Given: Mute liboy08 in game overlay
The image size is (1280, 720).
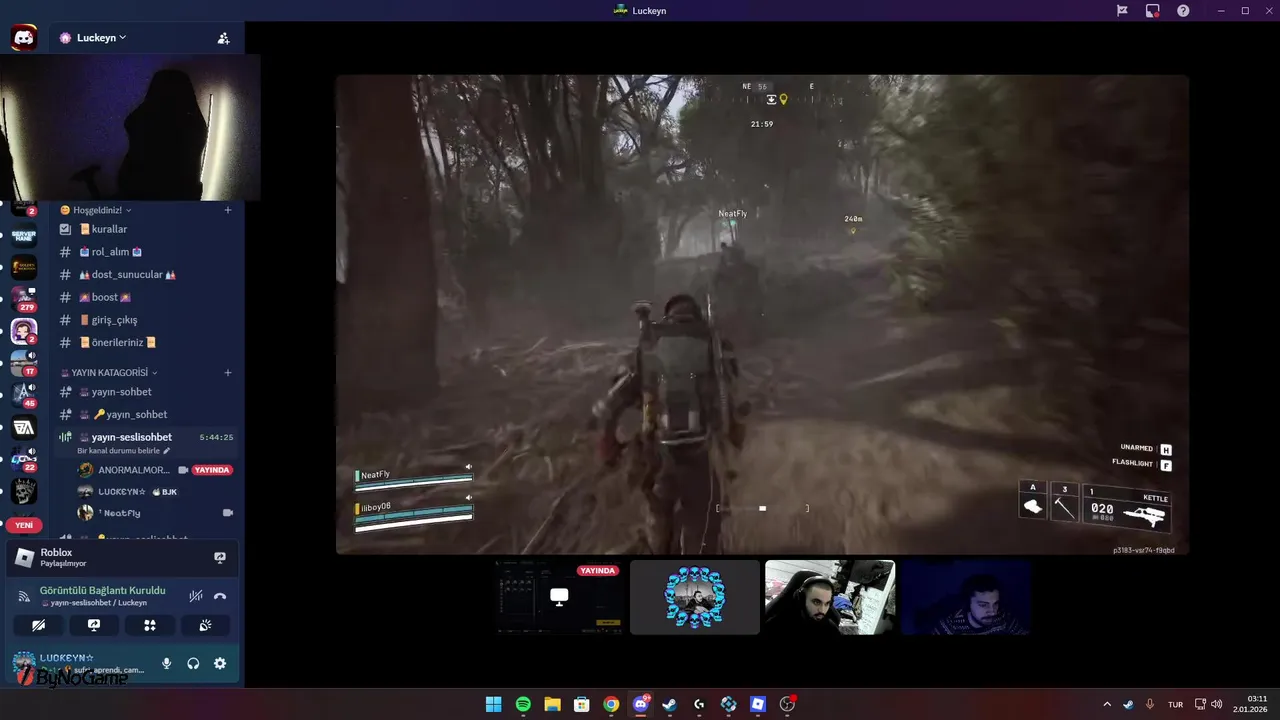Looking at the screenshot, I should [x=468, y=498].
